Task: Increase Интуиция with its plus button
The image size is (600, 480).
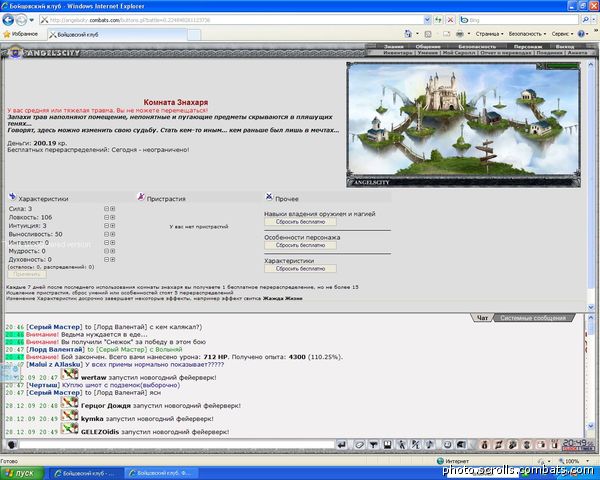Action: [113, 225]
